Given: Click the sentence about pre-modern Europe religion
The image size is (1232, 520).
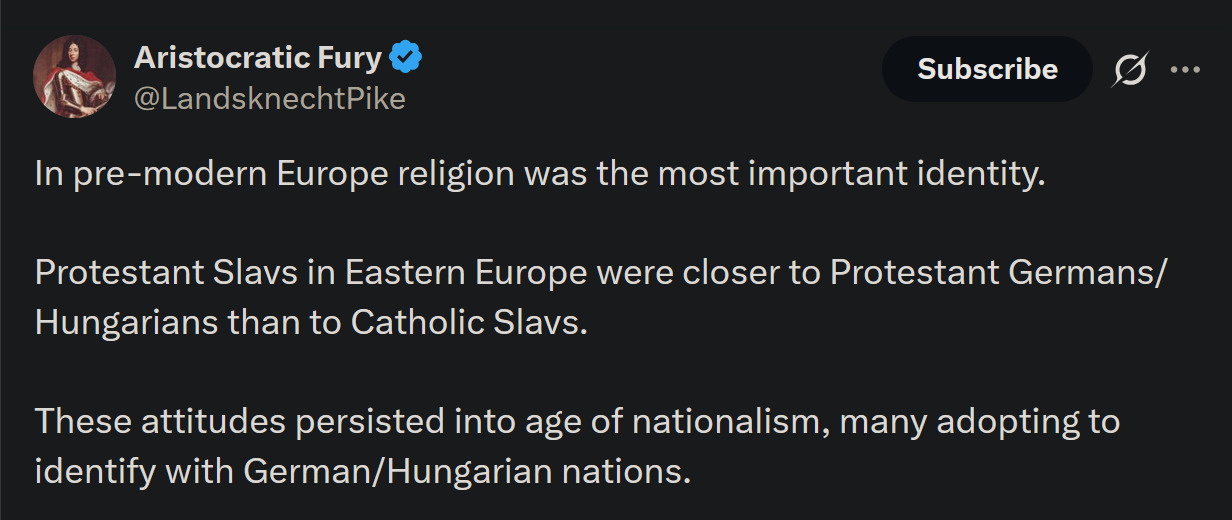Looking at the screenshot, I should (x=540, y=174).
